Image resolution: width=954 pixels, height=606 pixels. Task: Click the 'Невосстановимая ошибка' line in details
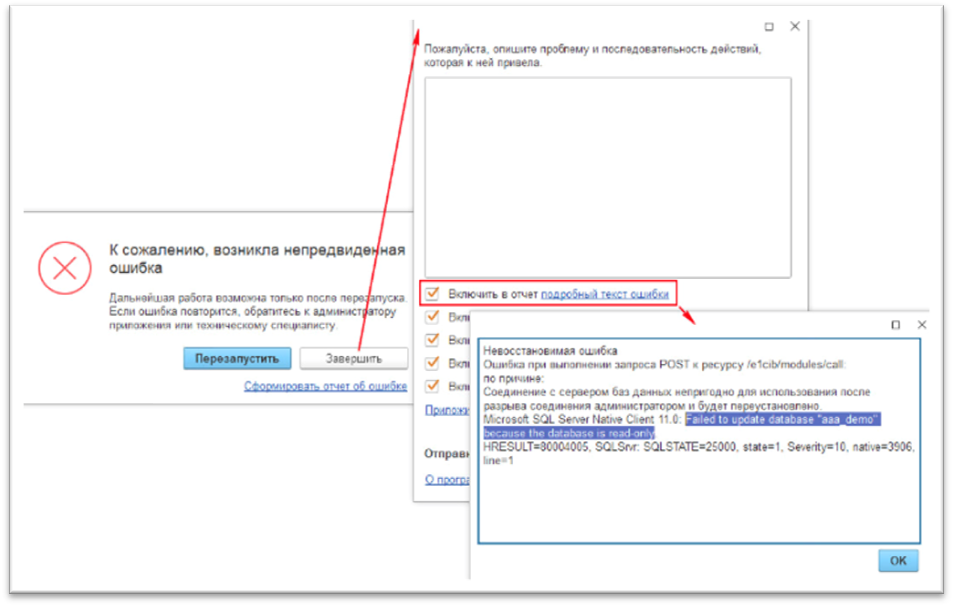coord(549,351)
